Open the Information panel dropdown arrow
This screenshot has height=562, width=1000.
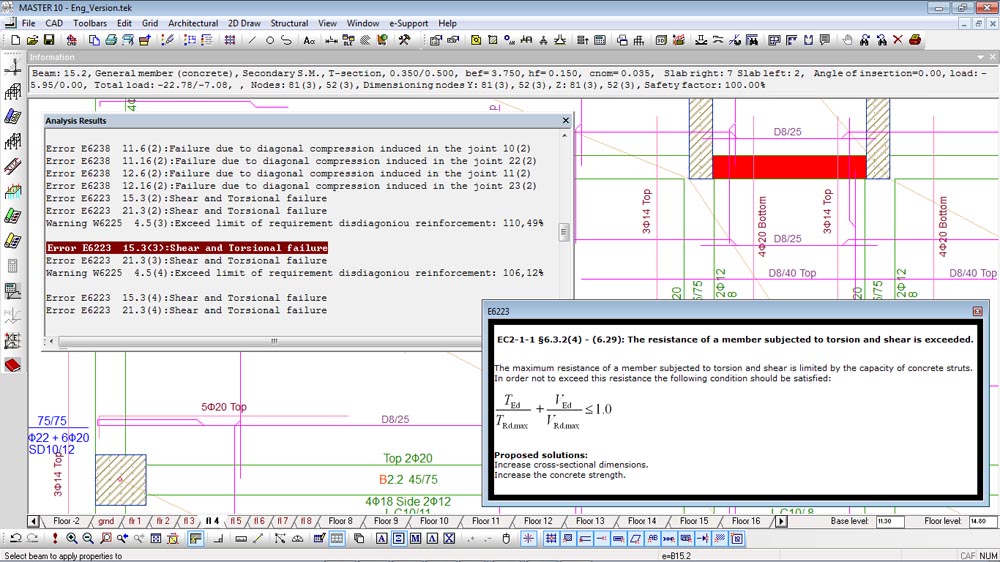point(980,57)
